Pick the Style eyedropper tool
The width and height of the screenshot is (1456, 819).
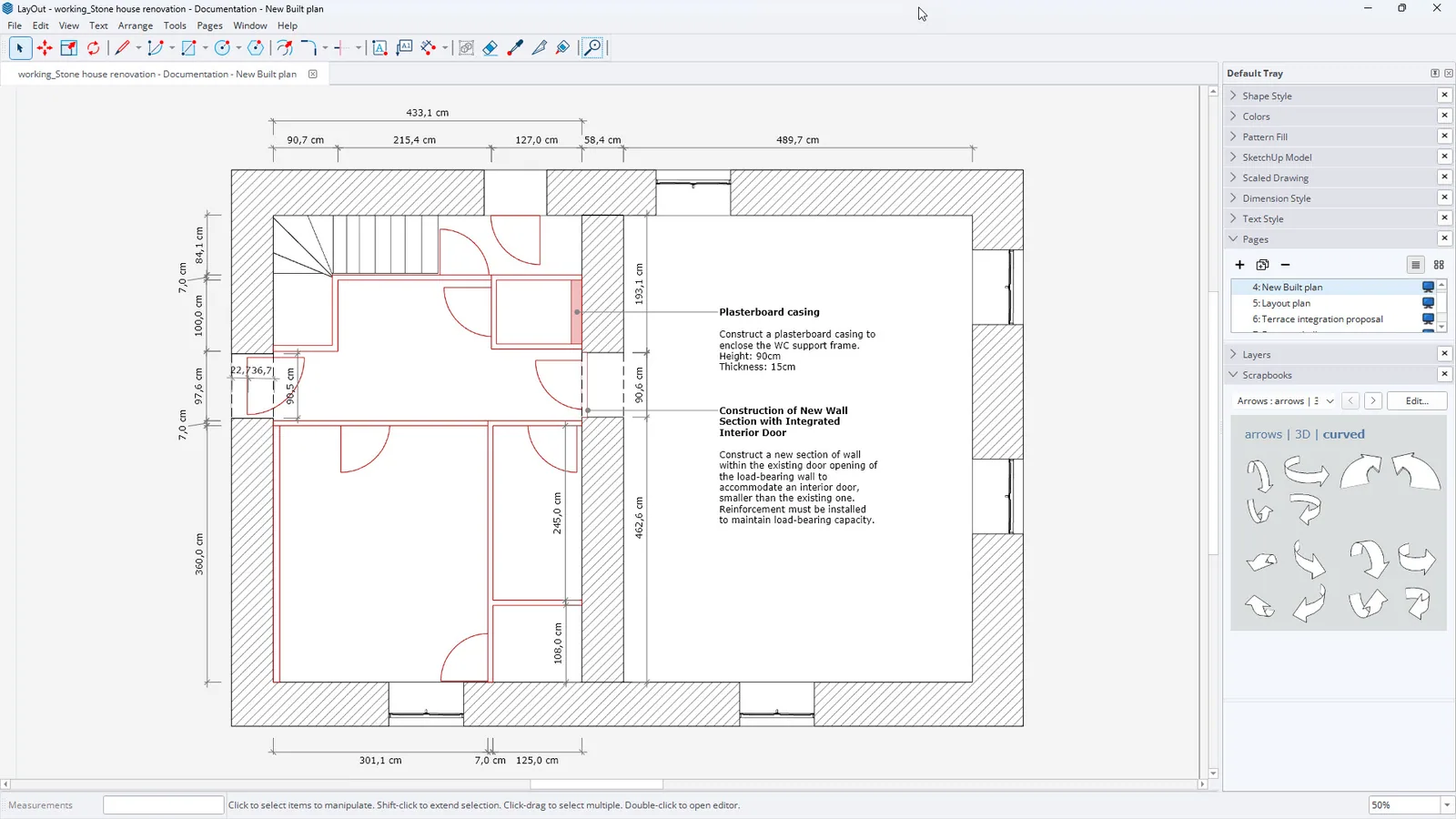[x=515, y=48]
